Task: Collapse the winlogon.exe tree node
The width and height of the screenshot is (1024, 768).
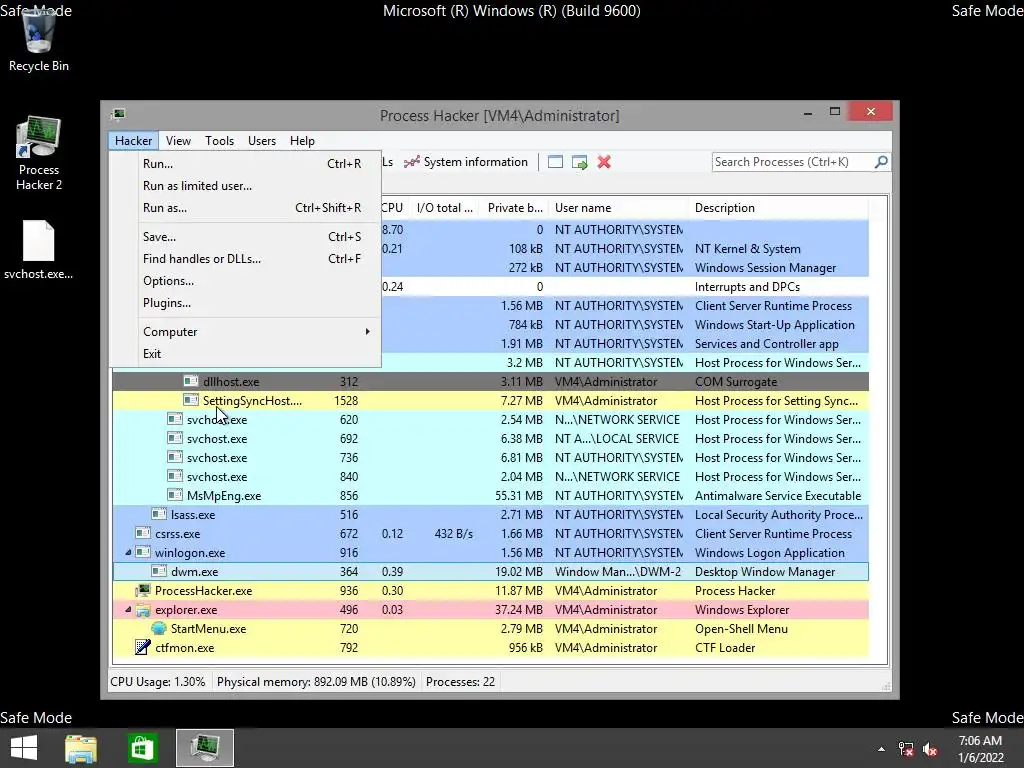Action: (128, 552)
